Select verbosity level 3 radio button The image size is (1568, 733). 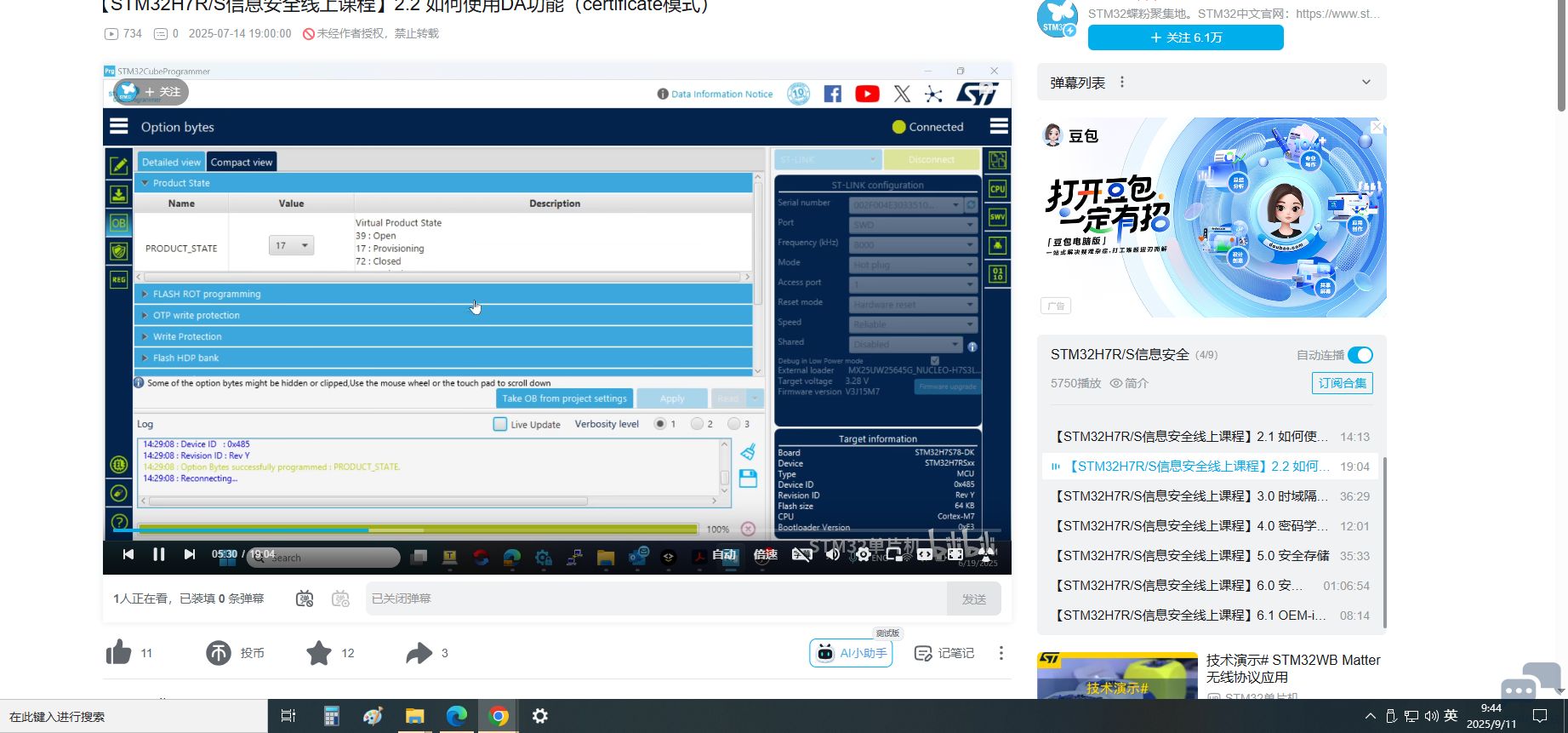click(x=733, y=424)
